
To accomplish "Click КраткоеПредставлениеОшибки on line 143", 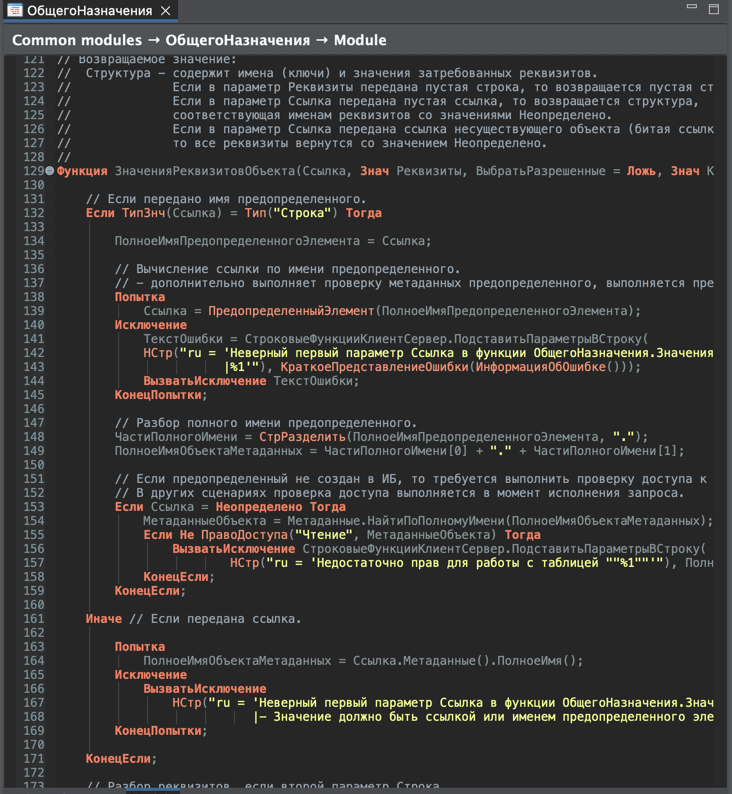I will click(374, 367).
